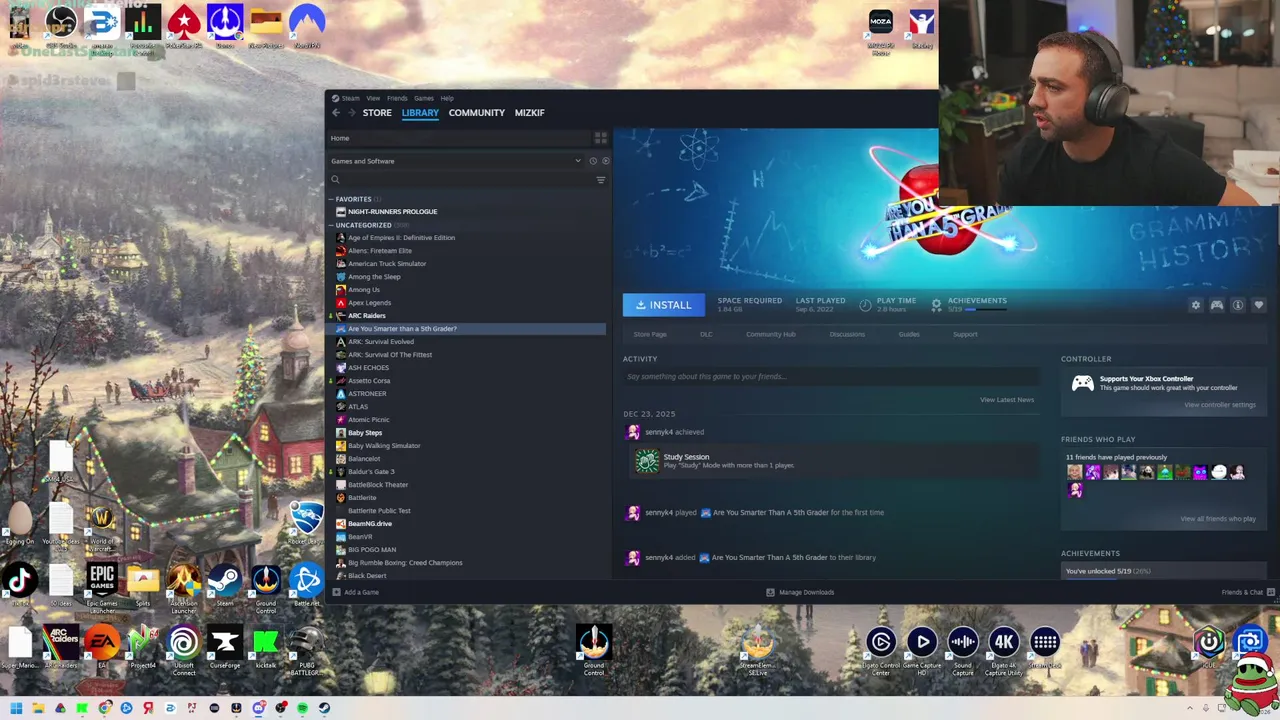The width and height of the screenshot is (1280, 720).
Task: Open the Windows Start menu
Action: tap(16, 708)
